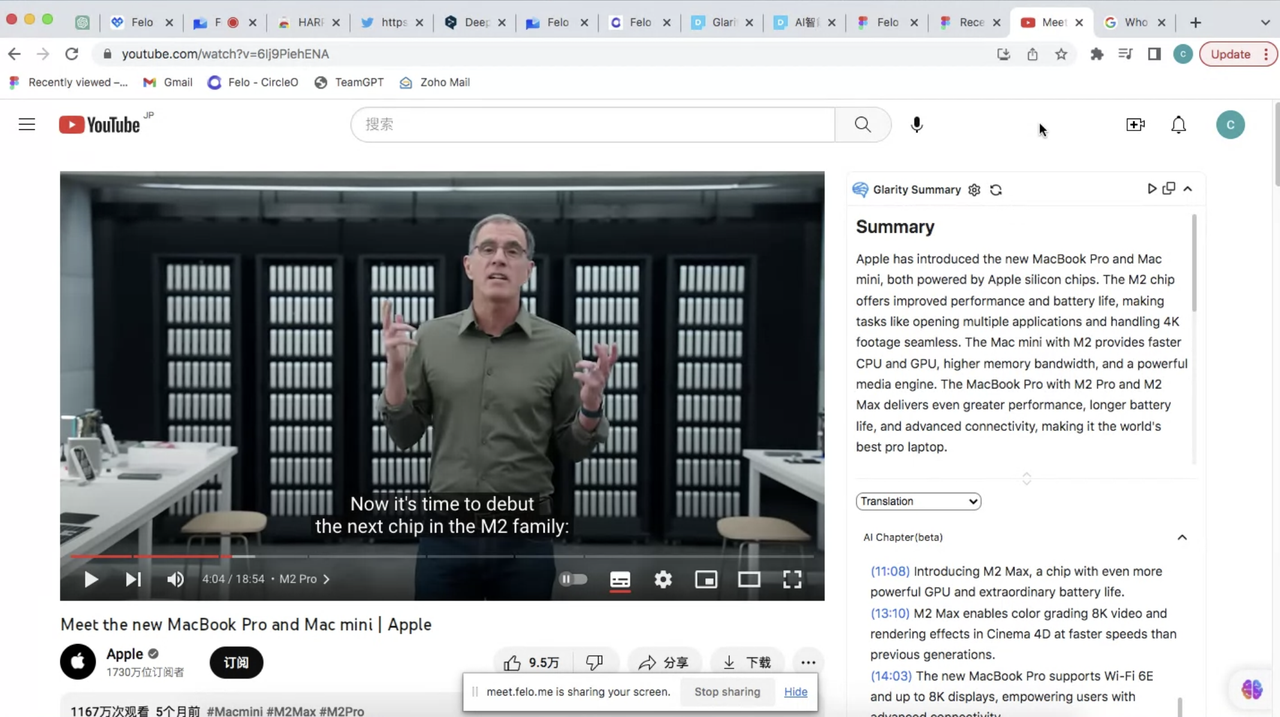Switch to theater mode
1280x717 pixels.
click(749, 579)
